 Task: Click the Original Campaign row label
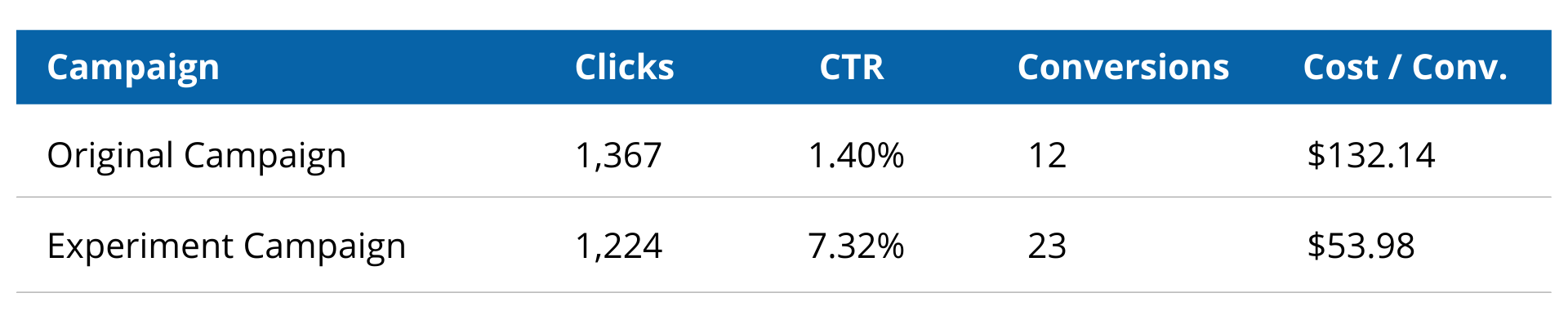(197, 156)
